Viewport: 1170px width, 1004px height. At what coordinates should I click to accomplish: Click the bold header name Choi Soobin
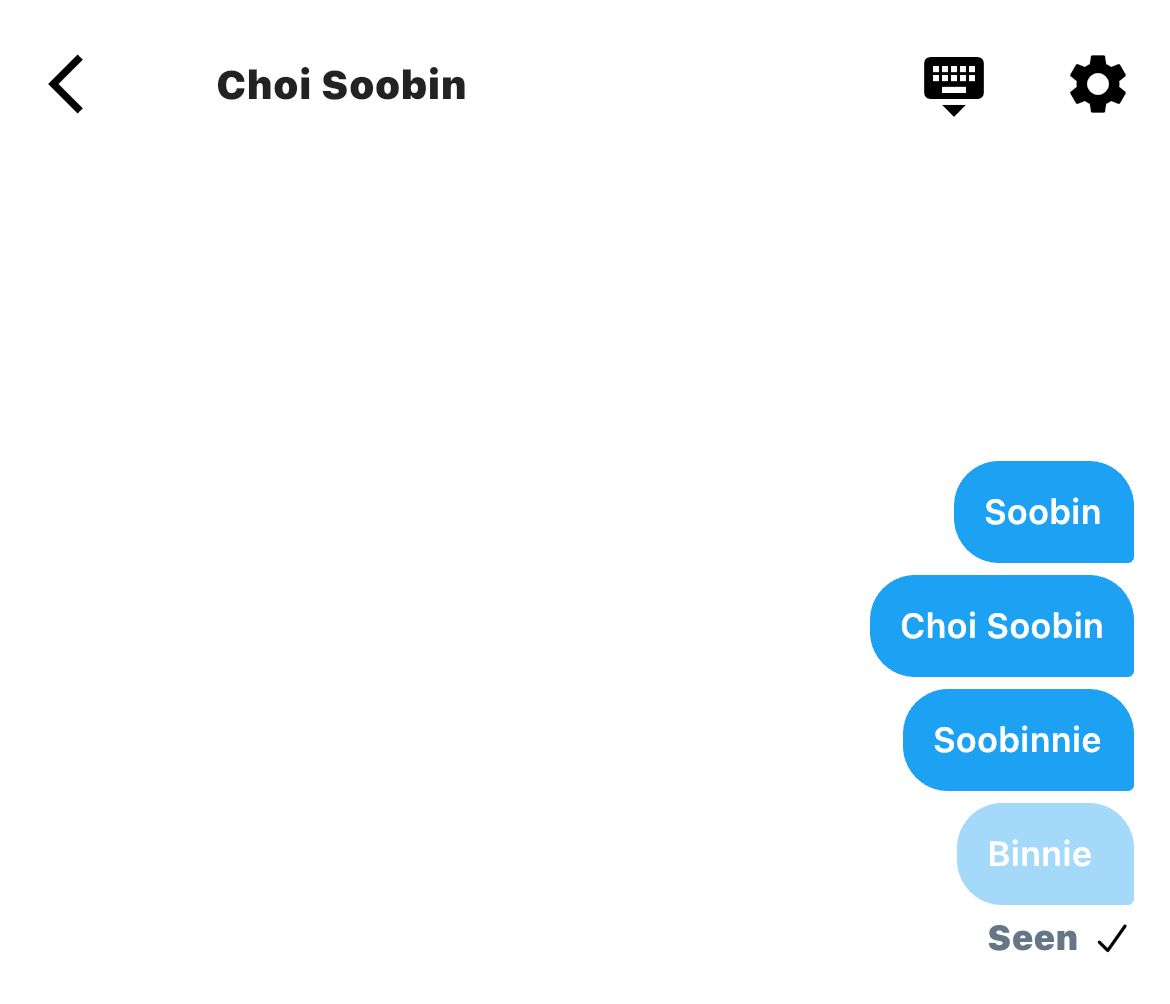[x=341, y=85]
